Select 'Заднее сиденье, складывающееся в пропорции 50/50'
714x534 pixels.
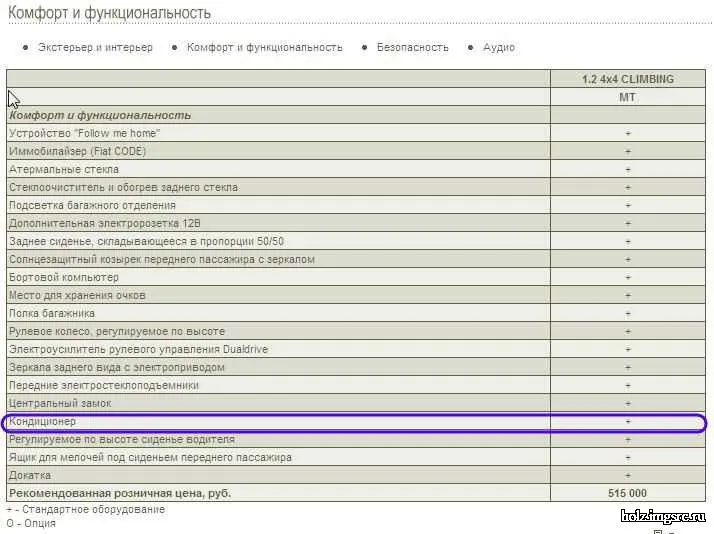tap(146, 241)
